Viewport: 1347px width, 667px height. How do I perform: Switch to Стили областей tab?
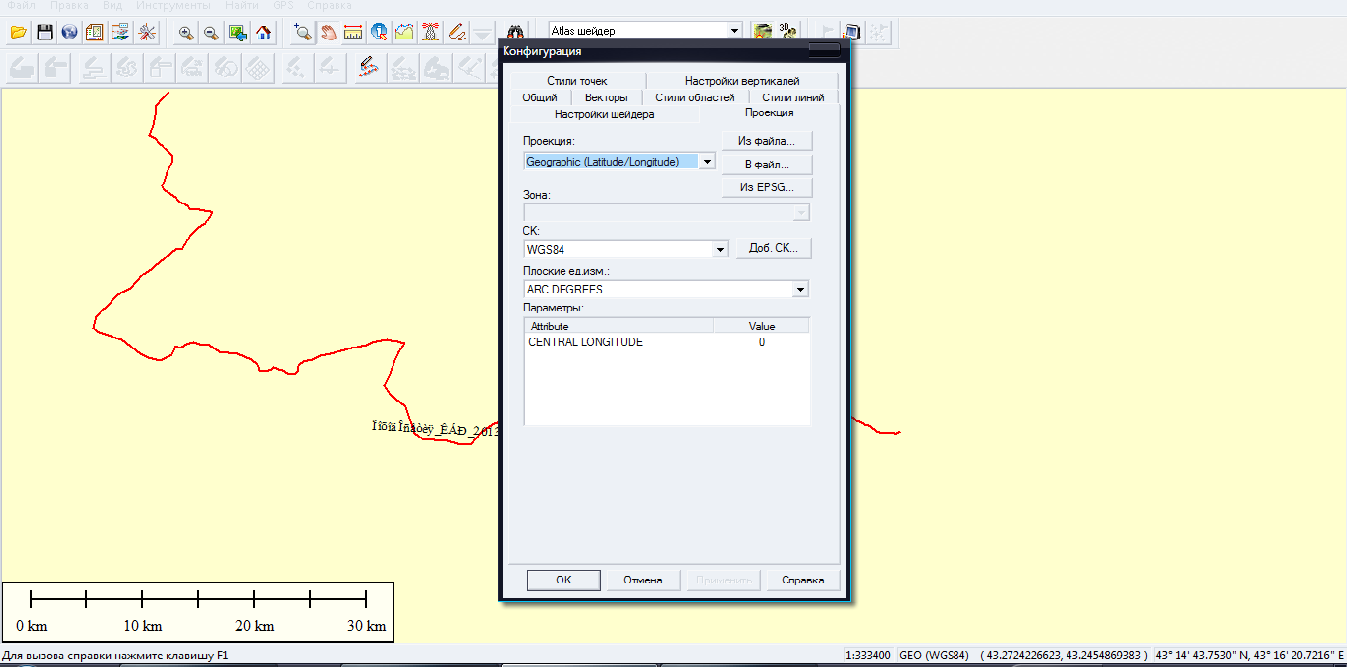(695, 97)
